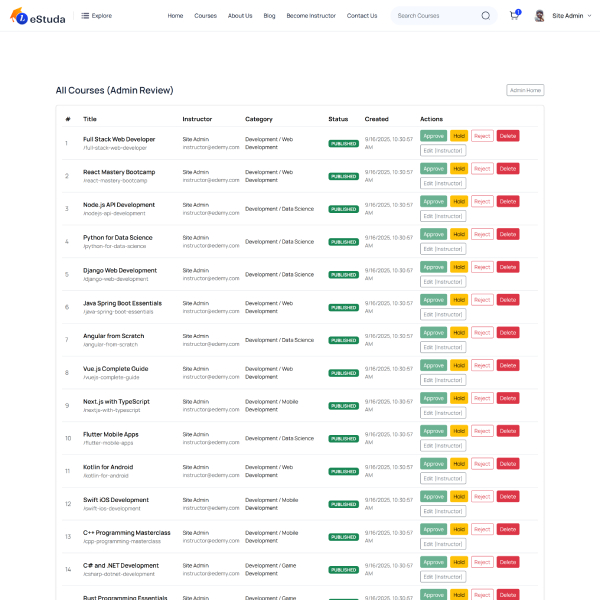The width and height of the screenshot is (600, 600).
Task: Open the Explore menu icon
Action: coord(85,16)
